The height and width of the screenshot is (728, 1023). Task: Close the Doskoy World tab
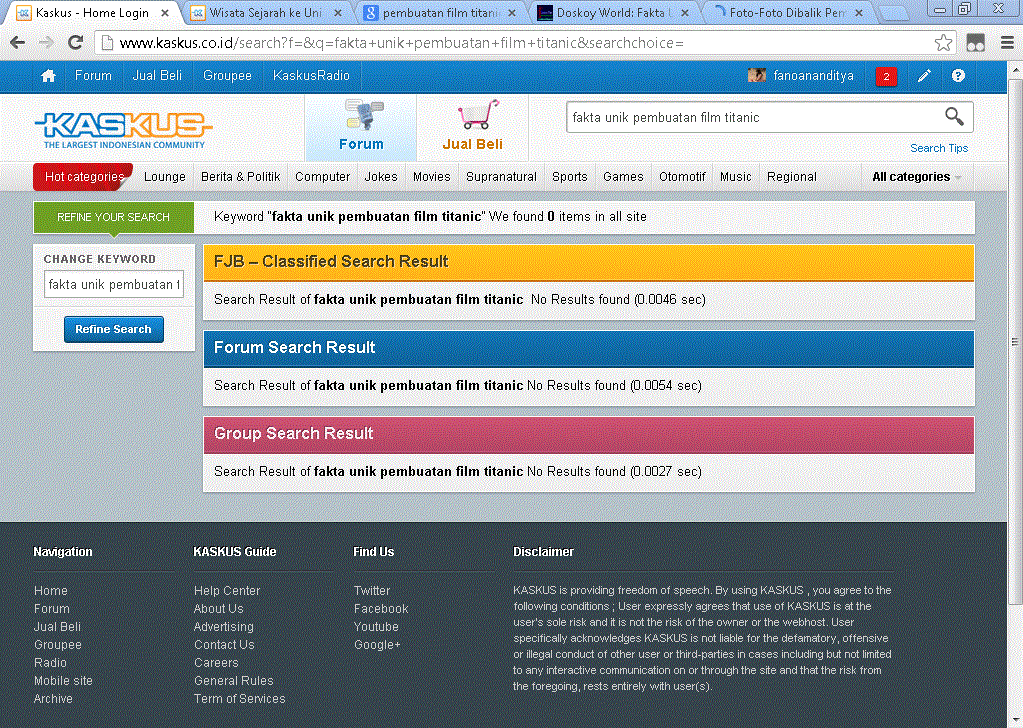(x=684, y=13)
